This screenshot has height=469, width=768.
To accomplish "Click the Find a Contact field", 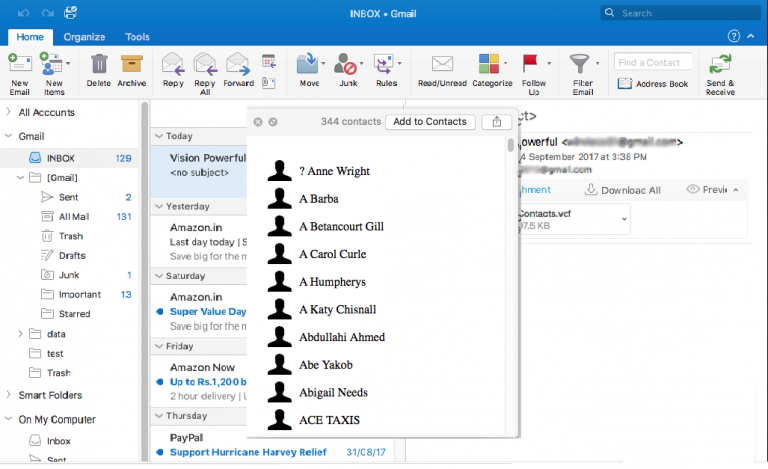I will click(652, 63).
